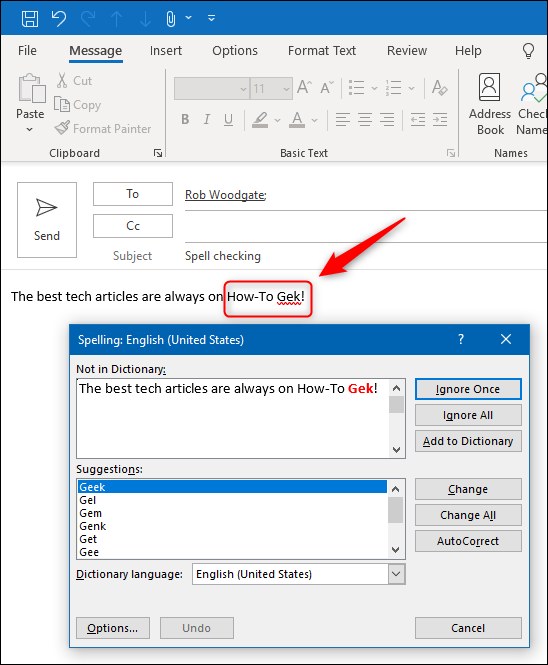Go to previous item with up arrow
Viewport: 548px width, 665px height.
116,19
